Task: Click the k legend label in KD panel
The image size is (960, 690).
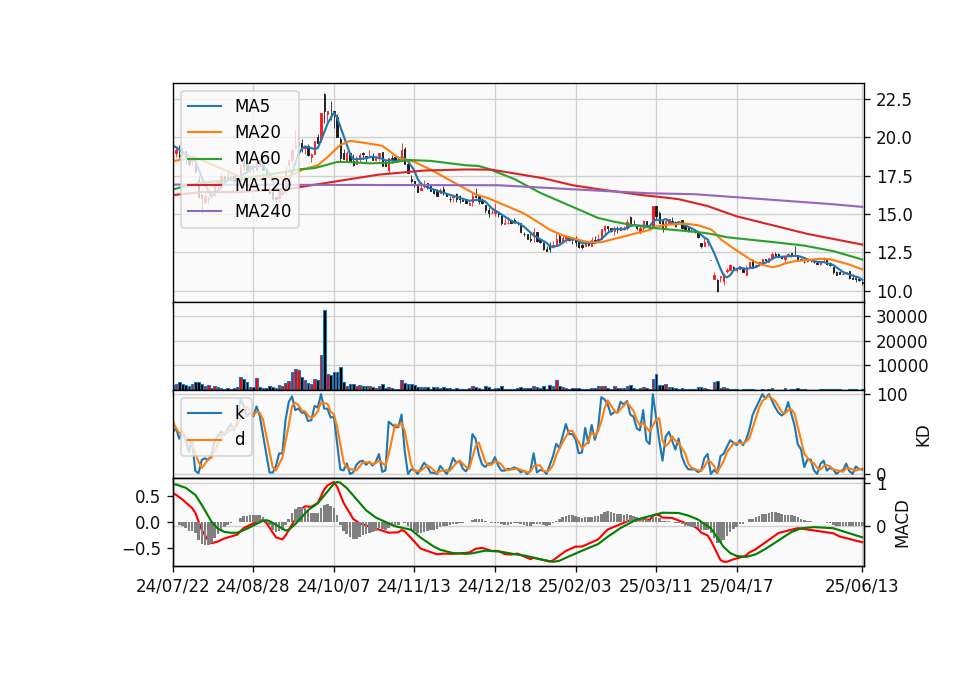Action: 239,413
